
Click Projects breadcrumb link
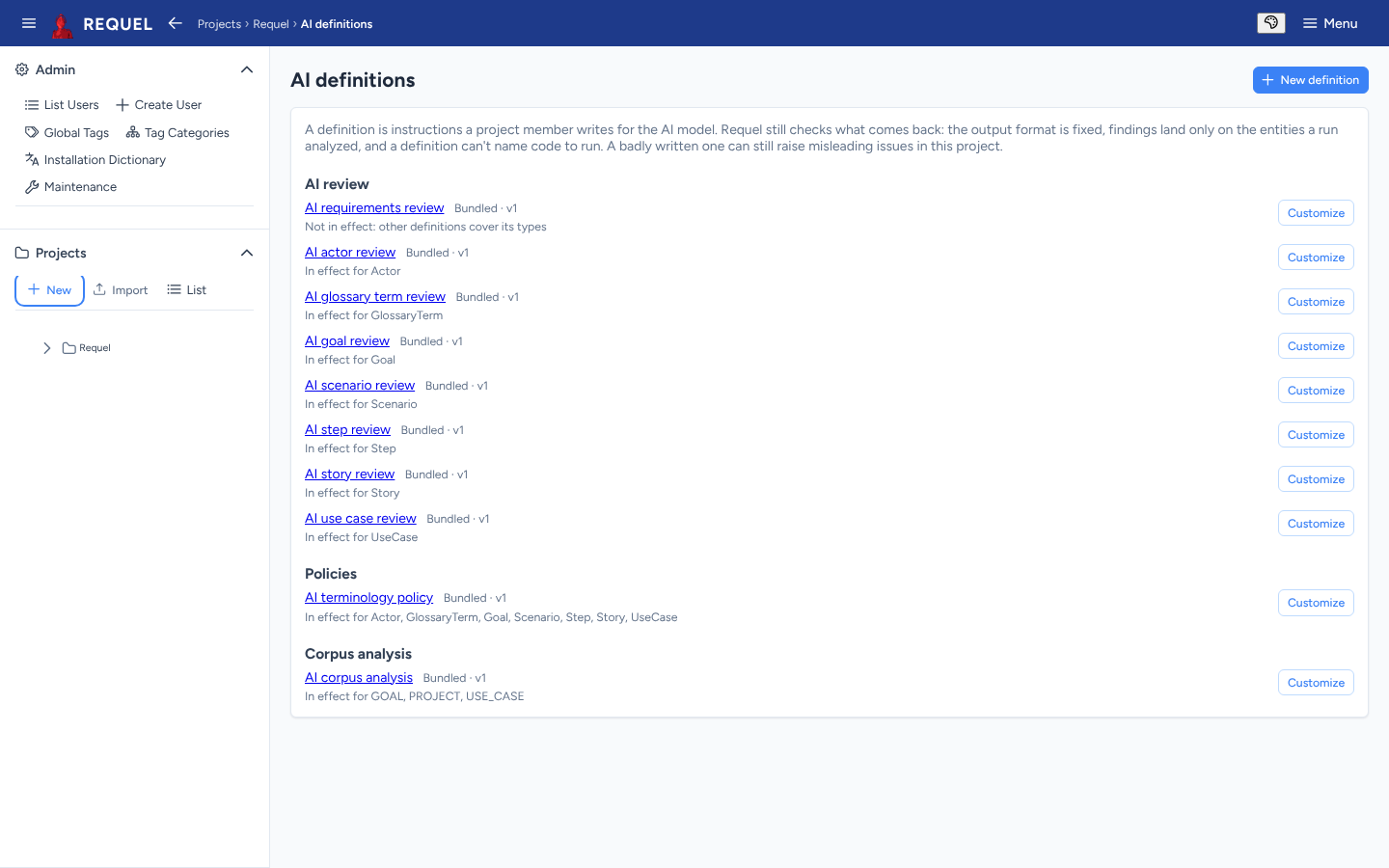click(x=219, y=24)
